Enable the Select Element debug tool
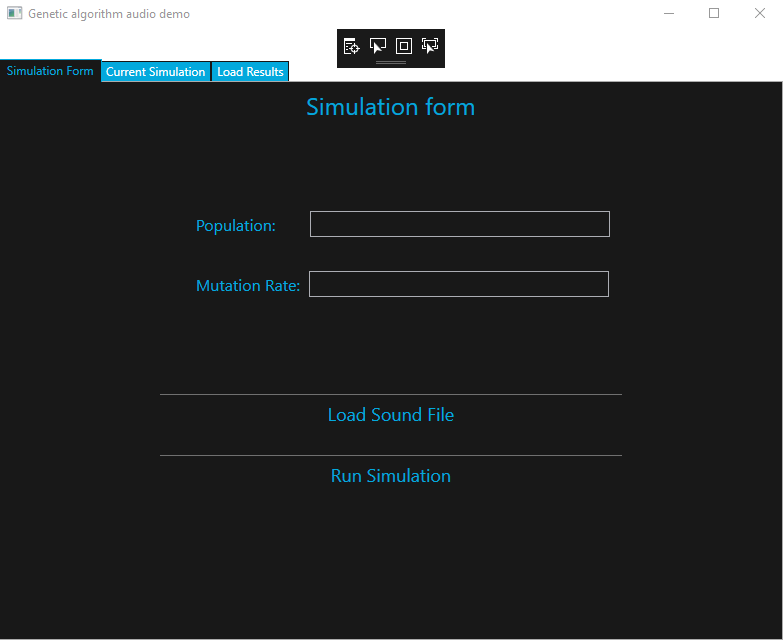This screenshot has height=640, width=783. (x=378, y=46)
